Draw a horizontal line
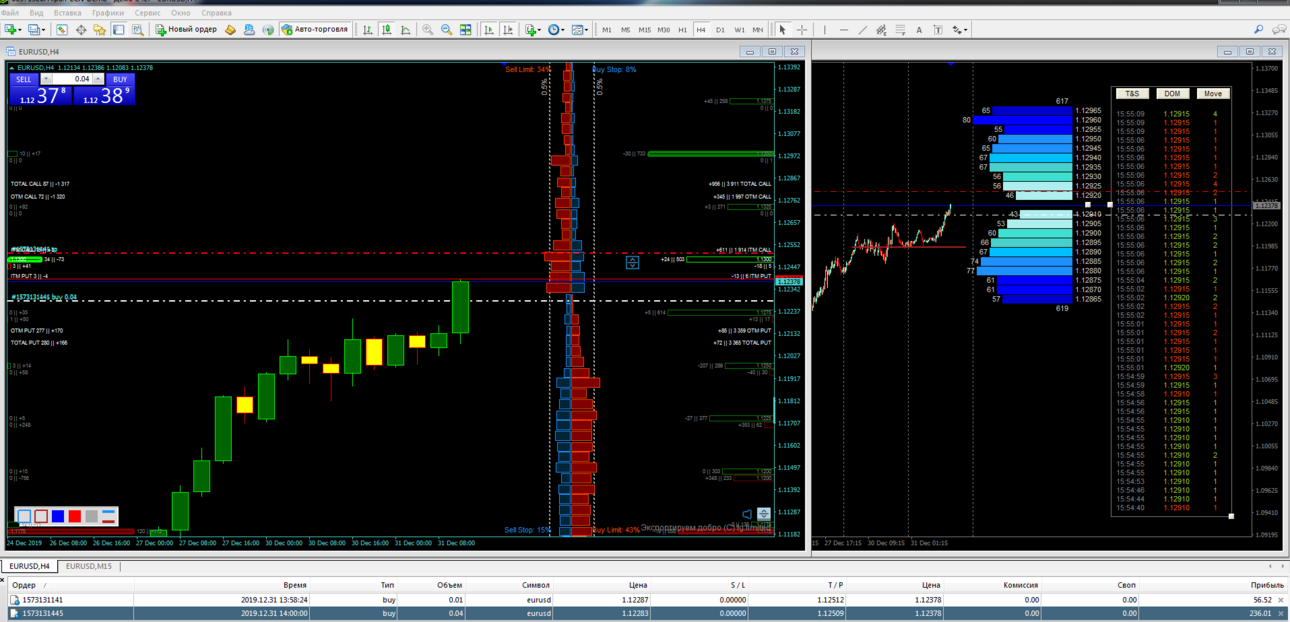1290x622 pixels. pos(844,30)
